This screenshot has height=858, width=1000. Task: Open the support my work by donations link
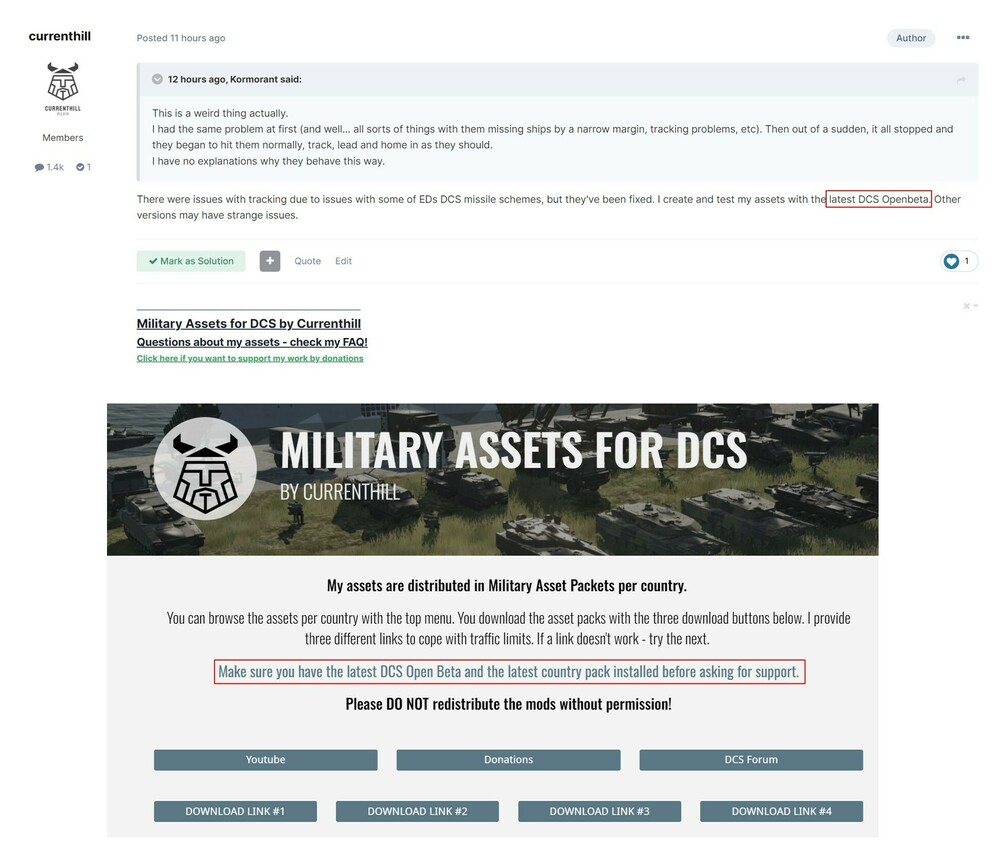pyautogui.click(x=250, y=359)
